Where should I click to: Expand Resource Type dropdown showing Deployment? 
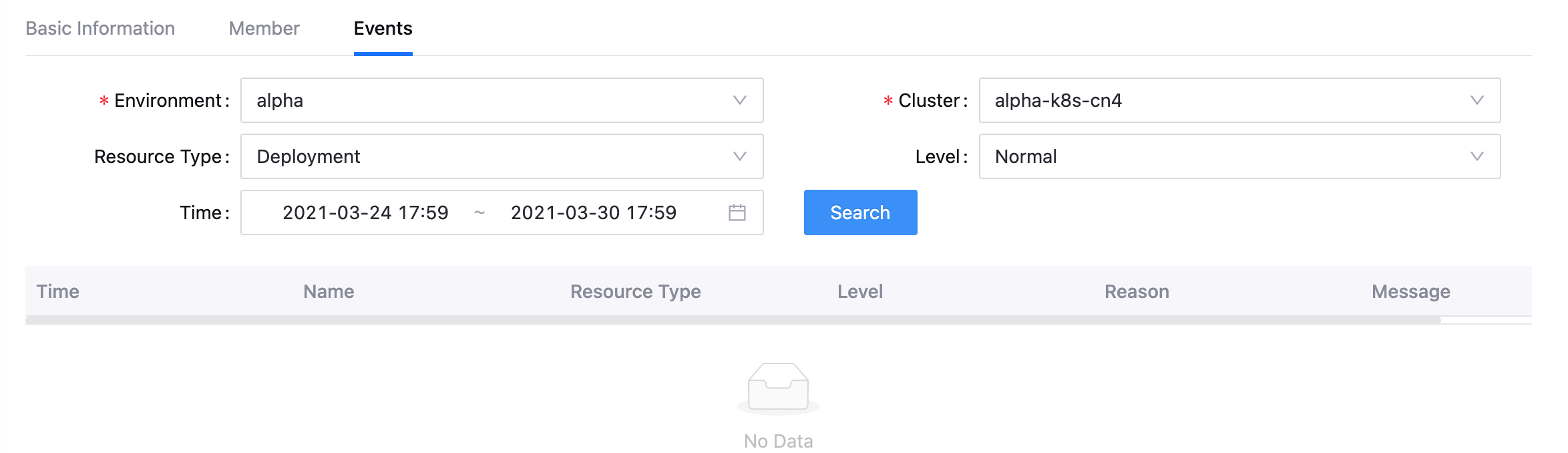click(x=501, y=156)
